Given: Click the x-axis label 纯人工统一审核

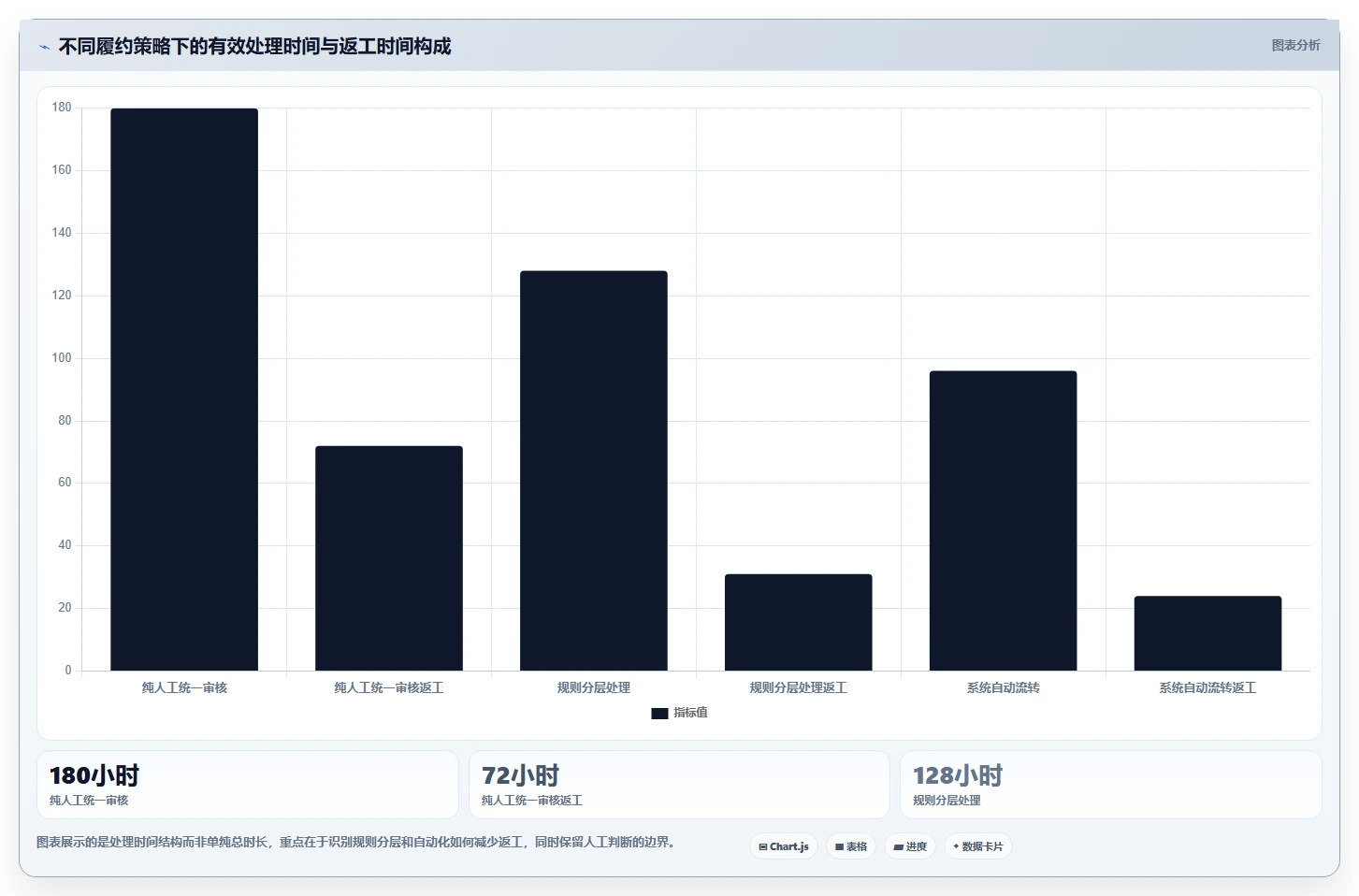Looking at the screenshot, I should (x=184, y=687).
